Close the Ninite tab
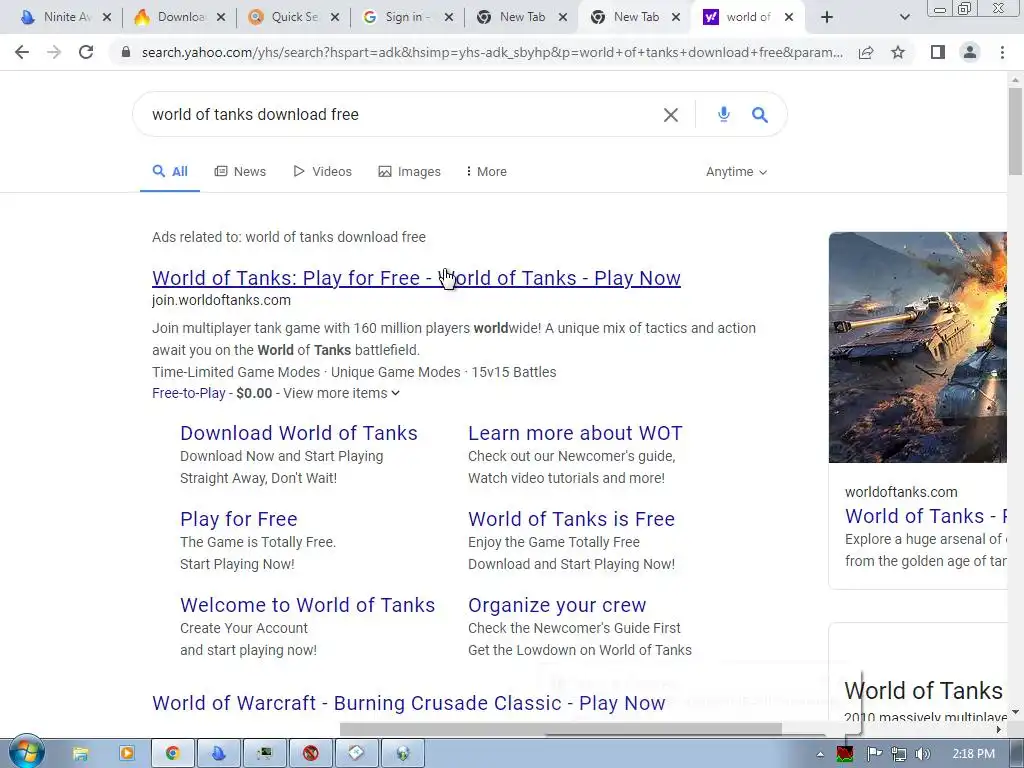The height and width of the screenshot is (768, 1024). 107,18
